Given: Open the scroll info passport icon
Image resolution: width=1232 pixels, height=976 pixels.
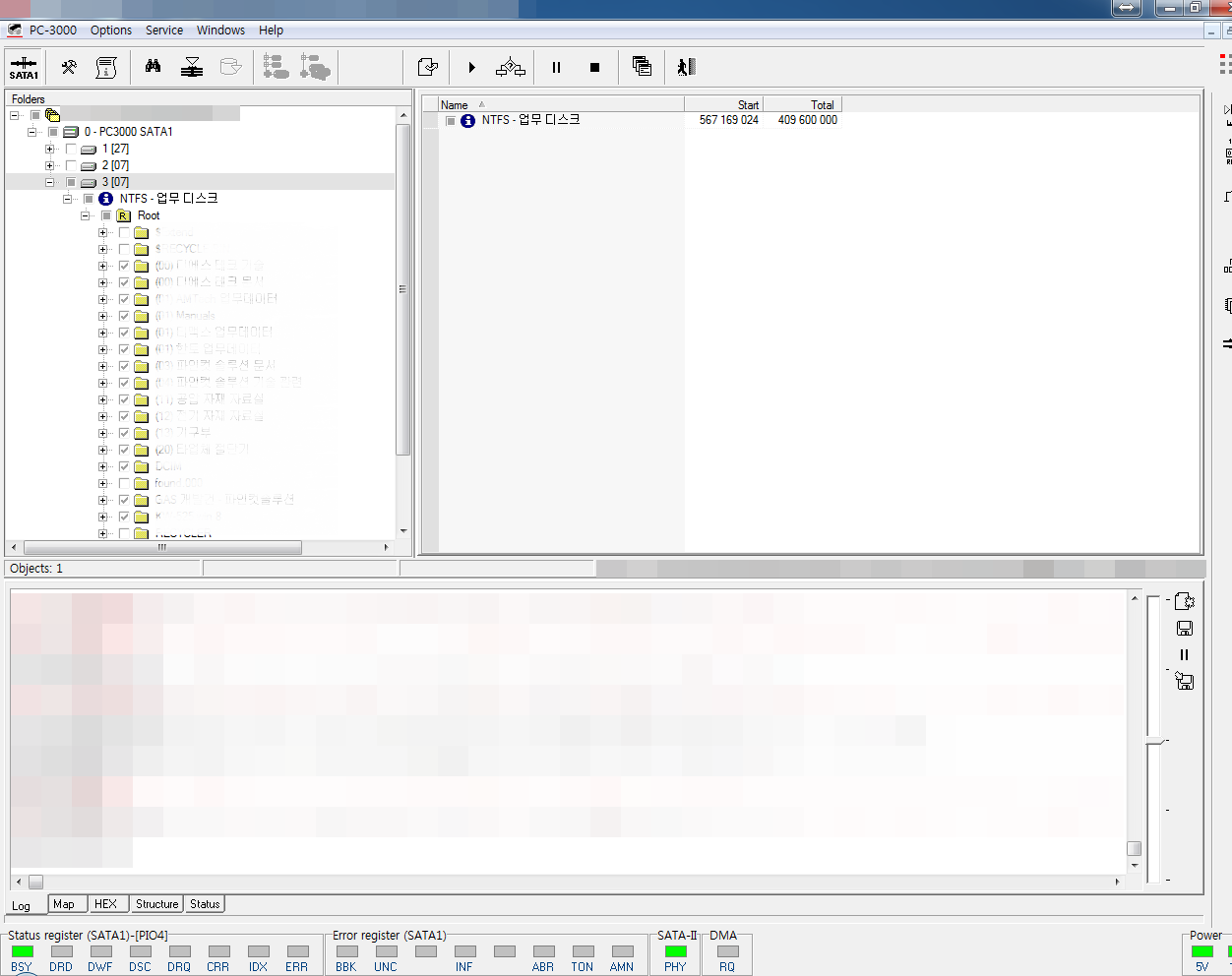Looking at the screenshot, I should 106,67.
